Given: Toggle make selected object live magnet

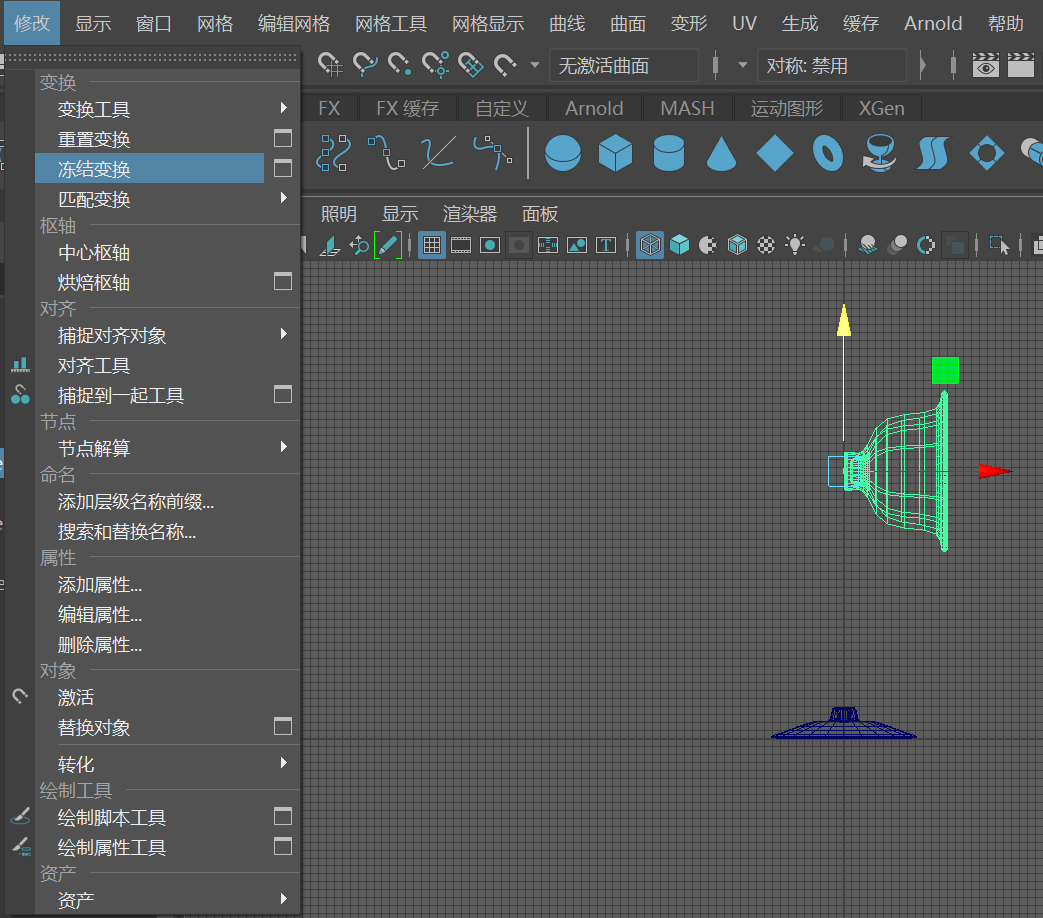Looking at the screenshot, I should tap(505, 65).
